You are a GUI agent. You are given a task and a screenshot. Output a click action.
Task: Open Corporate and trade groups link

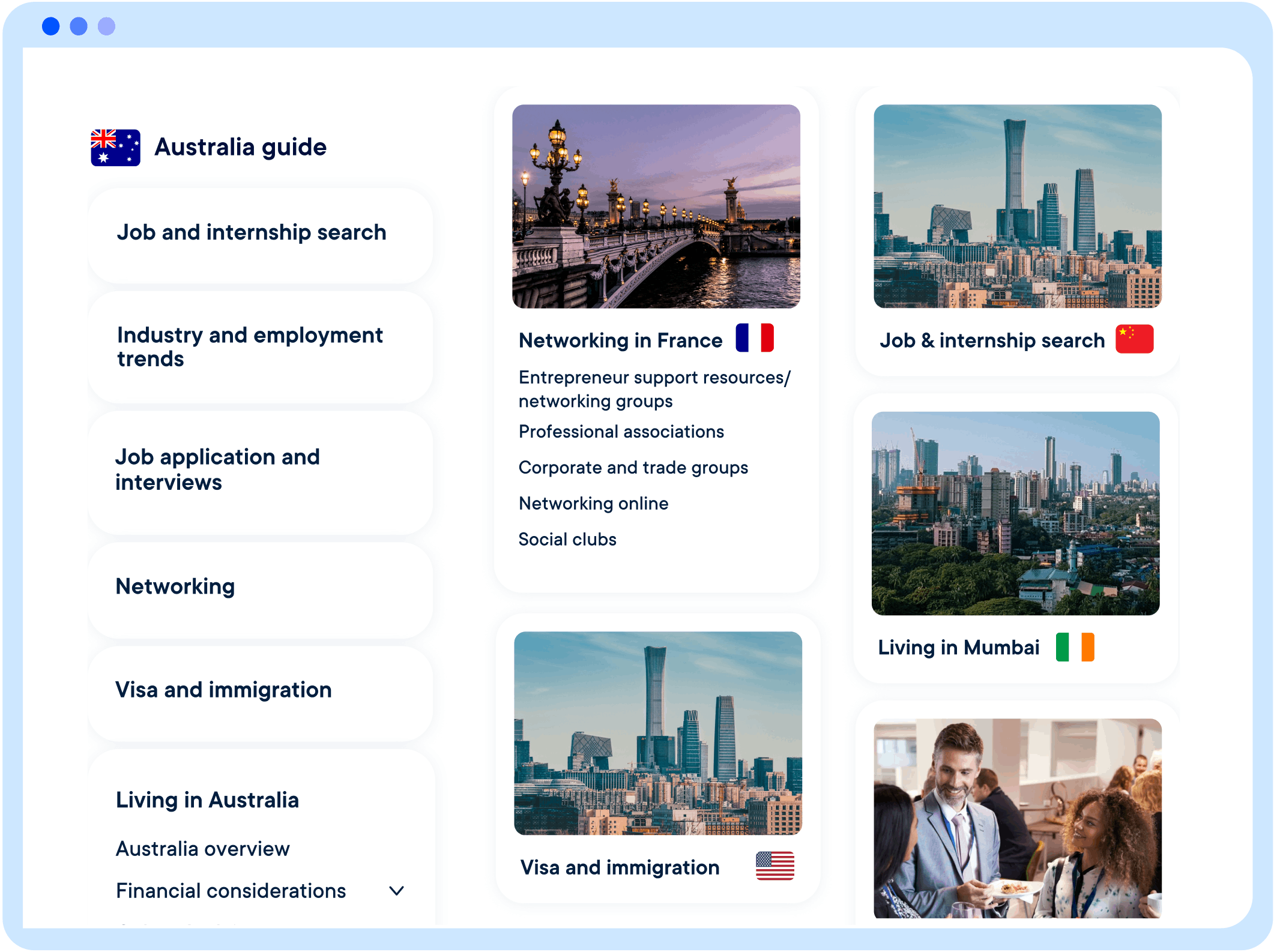pyautogui.click(x=633, y=468)
